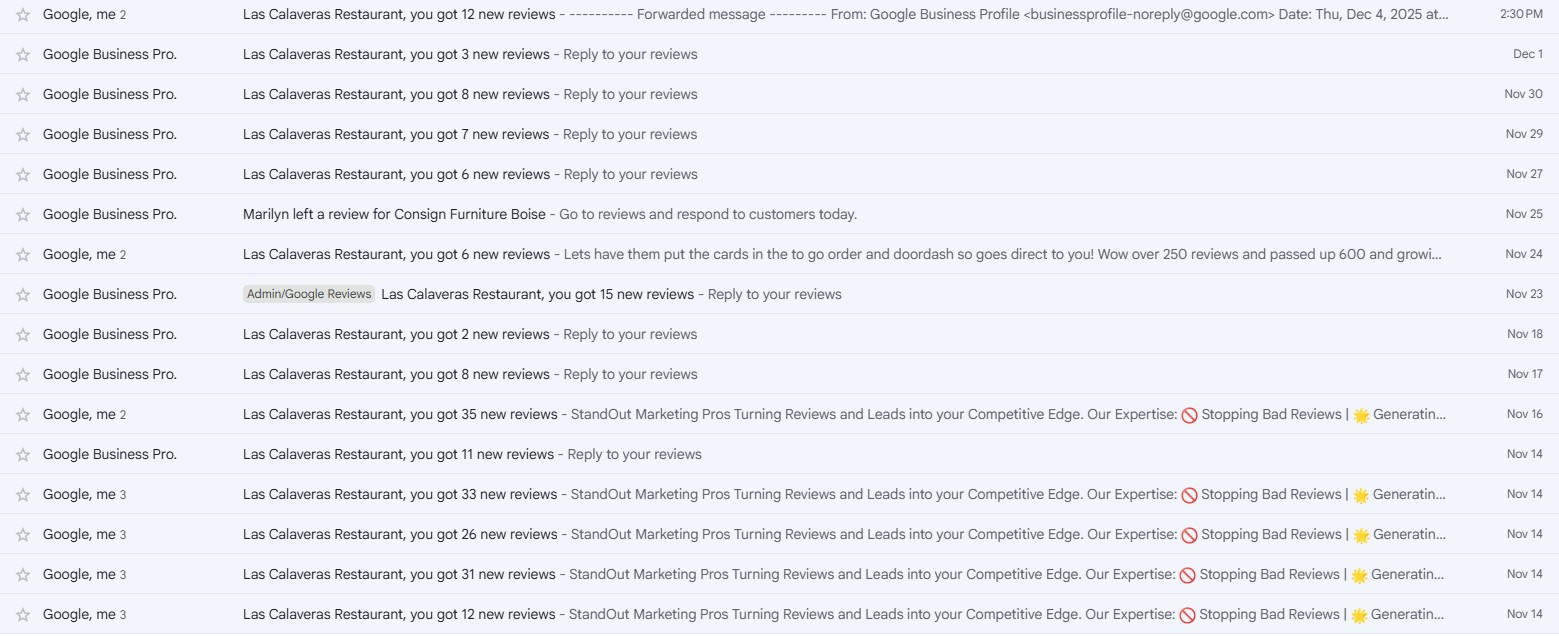Click the 2:30 PM timestamp of the first email
The width and height of the screenshot is (1559, 636).
(1521, 14)
